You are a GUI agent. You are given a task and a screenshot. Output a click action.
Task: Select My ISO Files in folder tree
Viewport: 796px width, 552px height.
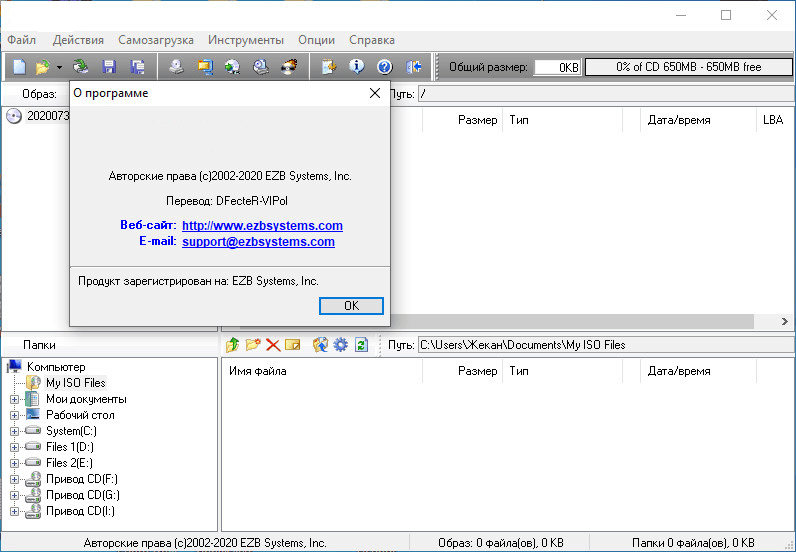click(75, 383)
